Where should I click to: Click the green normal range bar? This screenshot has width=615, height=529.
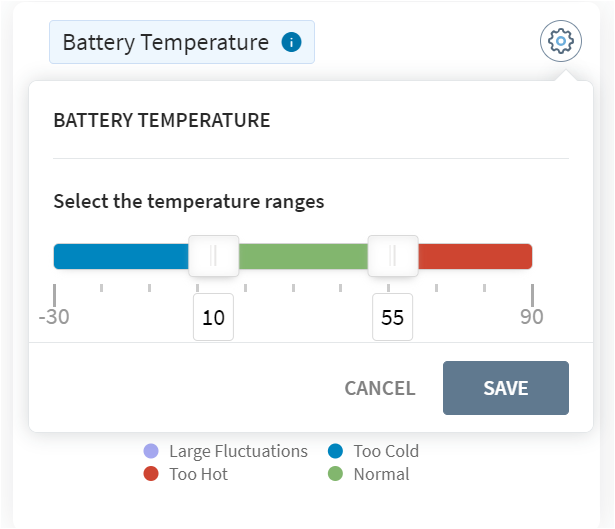point(303,257)
